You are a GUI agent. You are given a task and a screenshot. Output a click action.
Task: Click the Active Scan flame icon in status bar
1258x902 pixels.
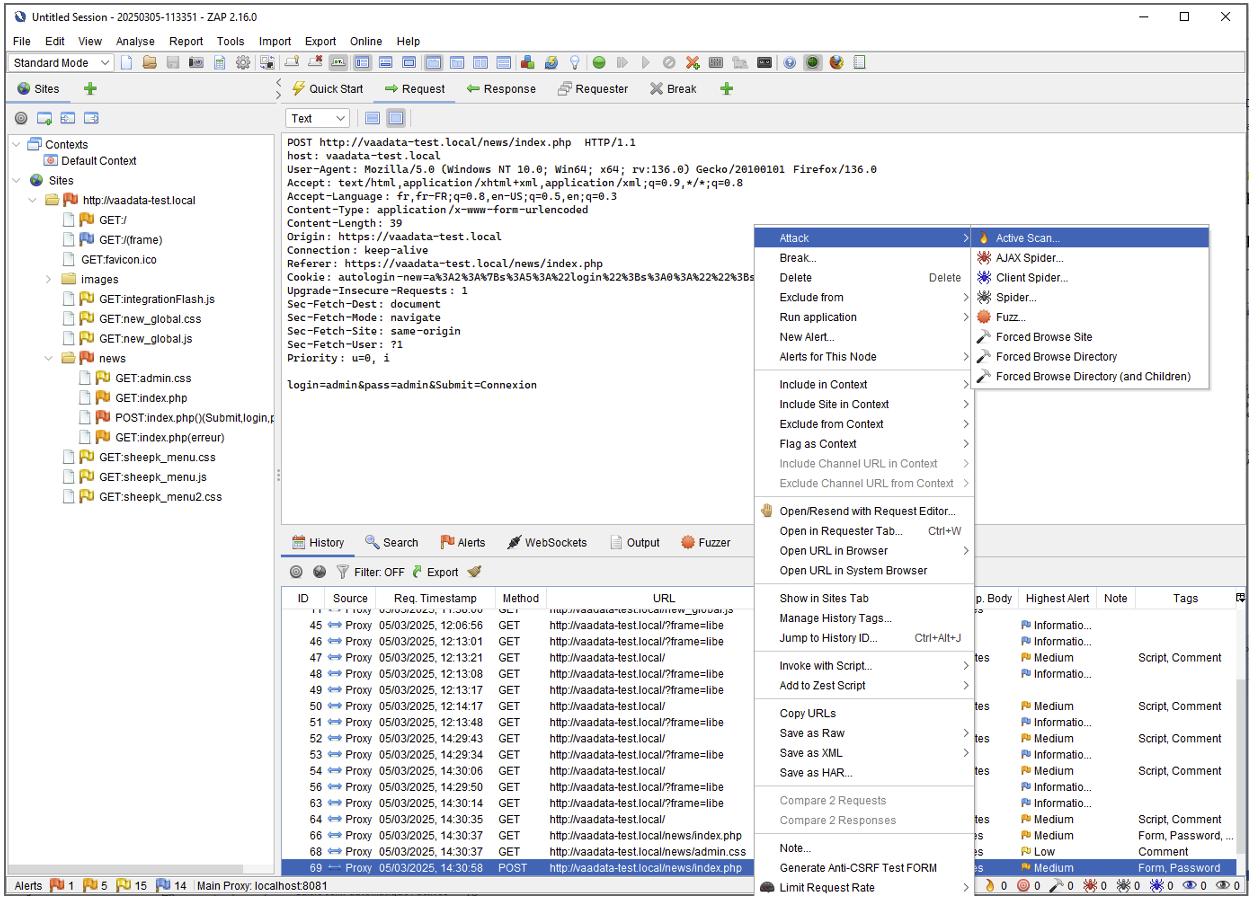(x=990, y=885)
